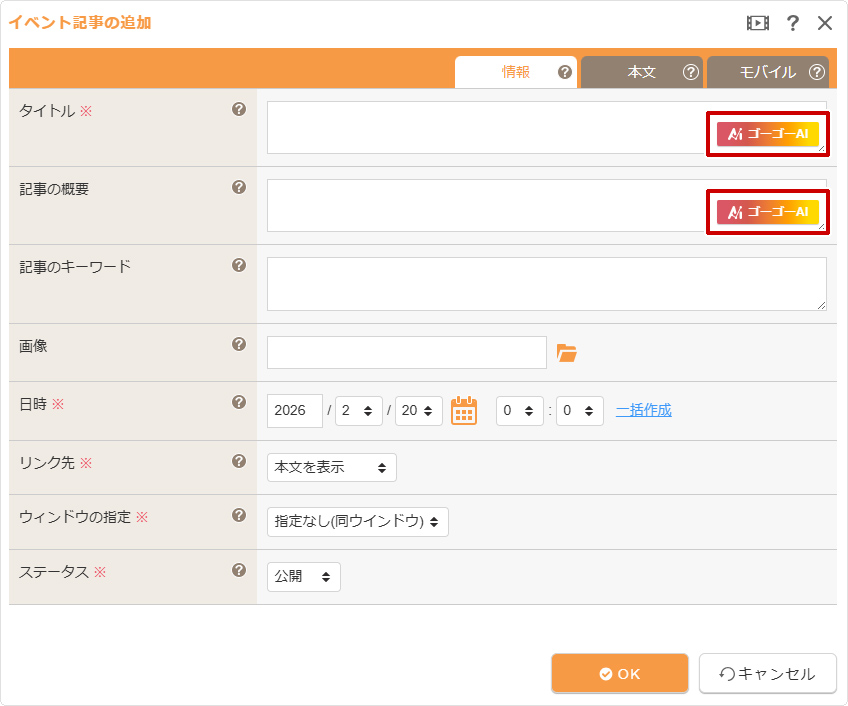Expand the day dropdown showing 20
The width and height of the screenshot is (848, 706).
[x=418, y=411]
